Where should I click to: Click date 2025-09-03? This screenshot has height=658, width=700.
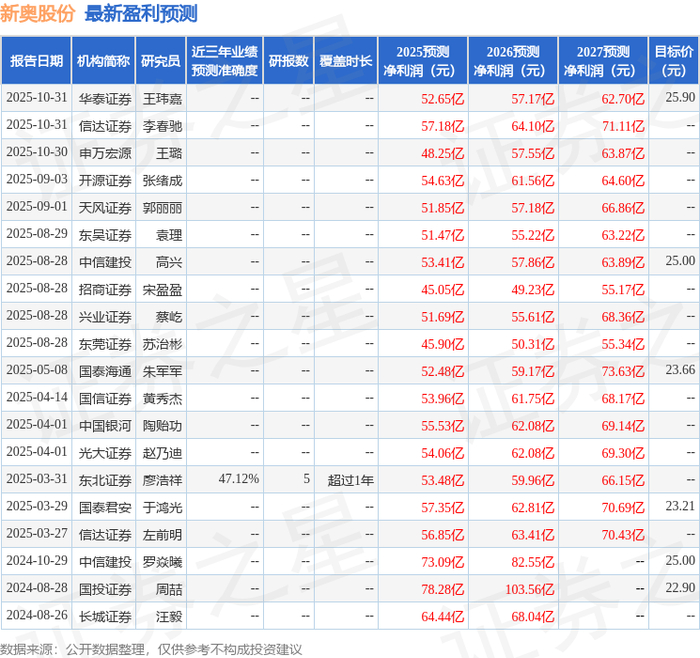tap(37, 179)
